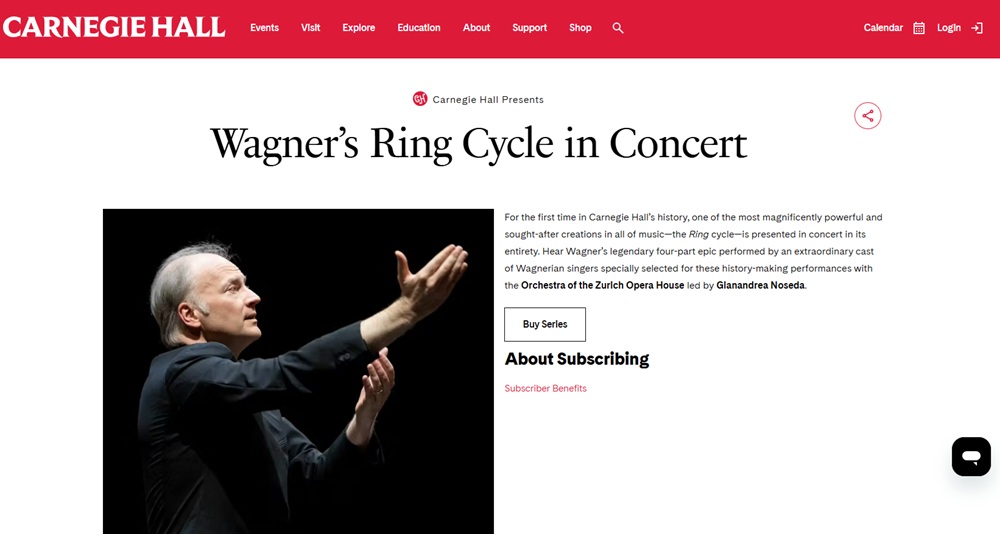This screenshot has width=1000, height=534.
Task: Click the Carnegie Hall Presents text label
Action: pos(488,100)
